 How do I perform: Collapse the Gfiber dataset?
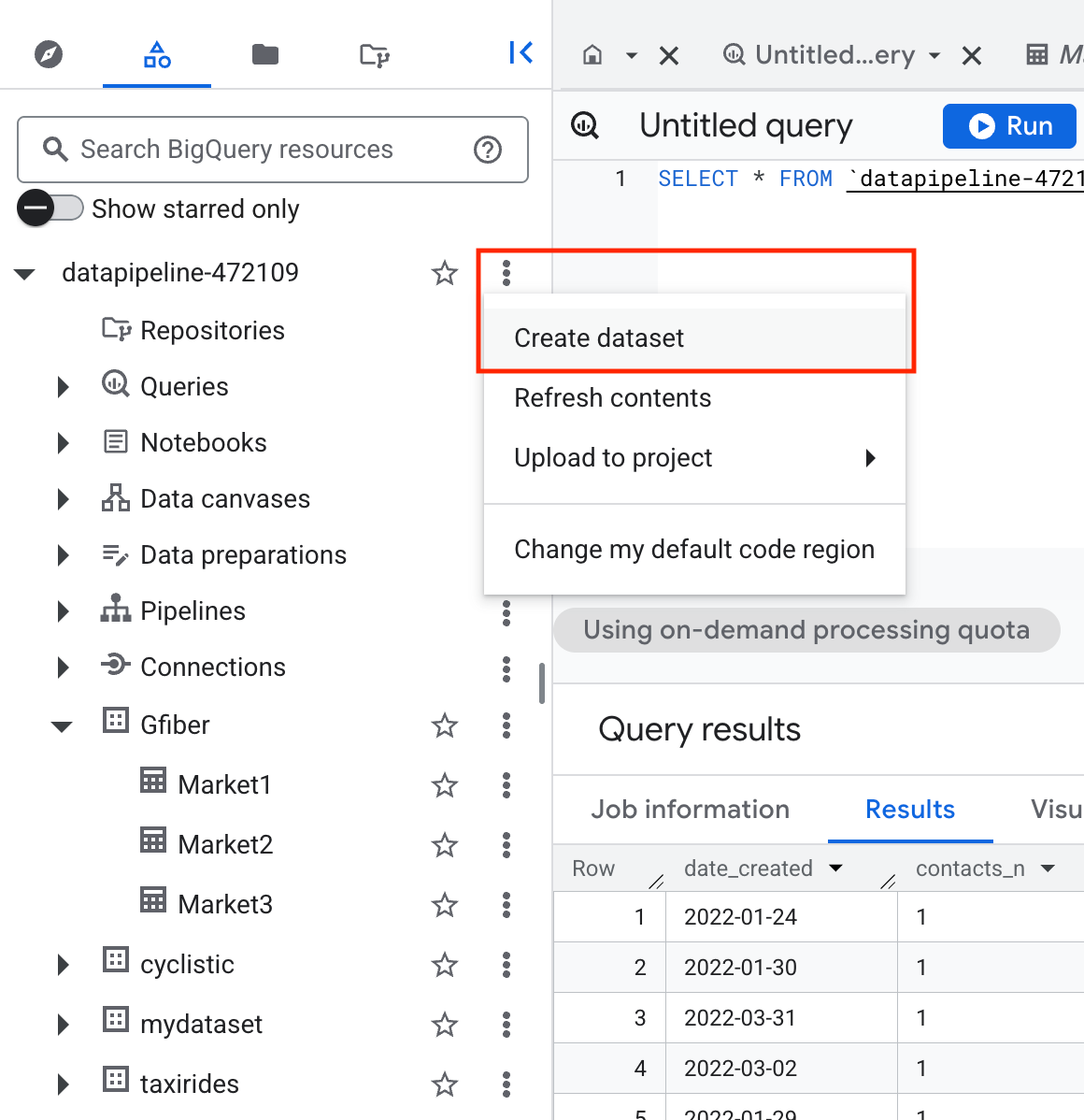click(62, 727)
